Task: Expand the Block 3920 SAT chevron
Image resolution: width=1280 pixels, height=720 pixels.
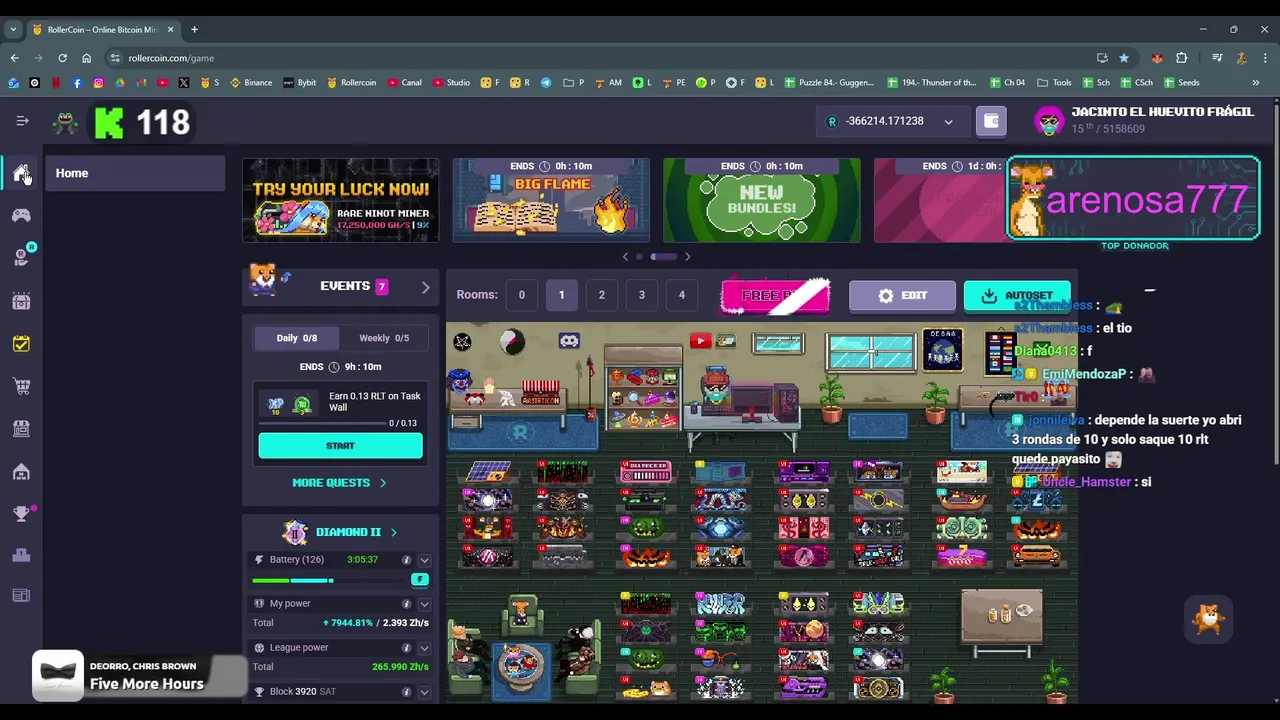Action: tap(424, 692)
